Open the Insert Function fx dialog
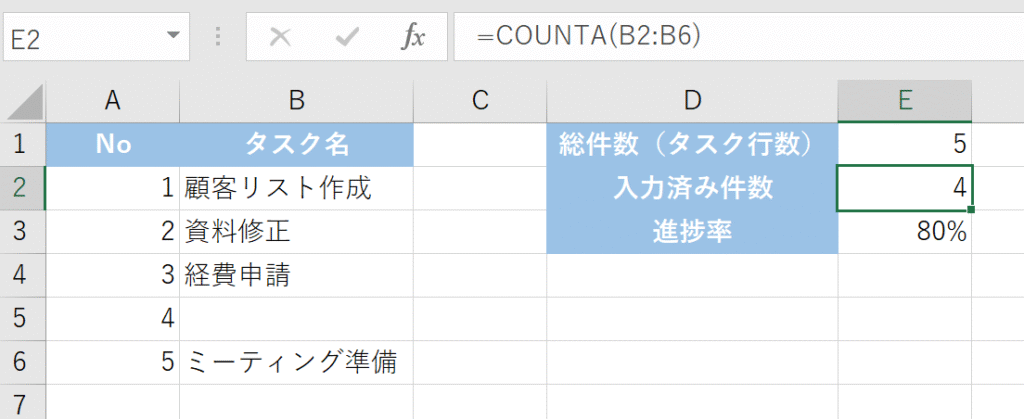The height and width of the screenshot is (419, 1024). [413, 38]
